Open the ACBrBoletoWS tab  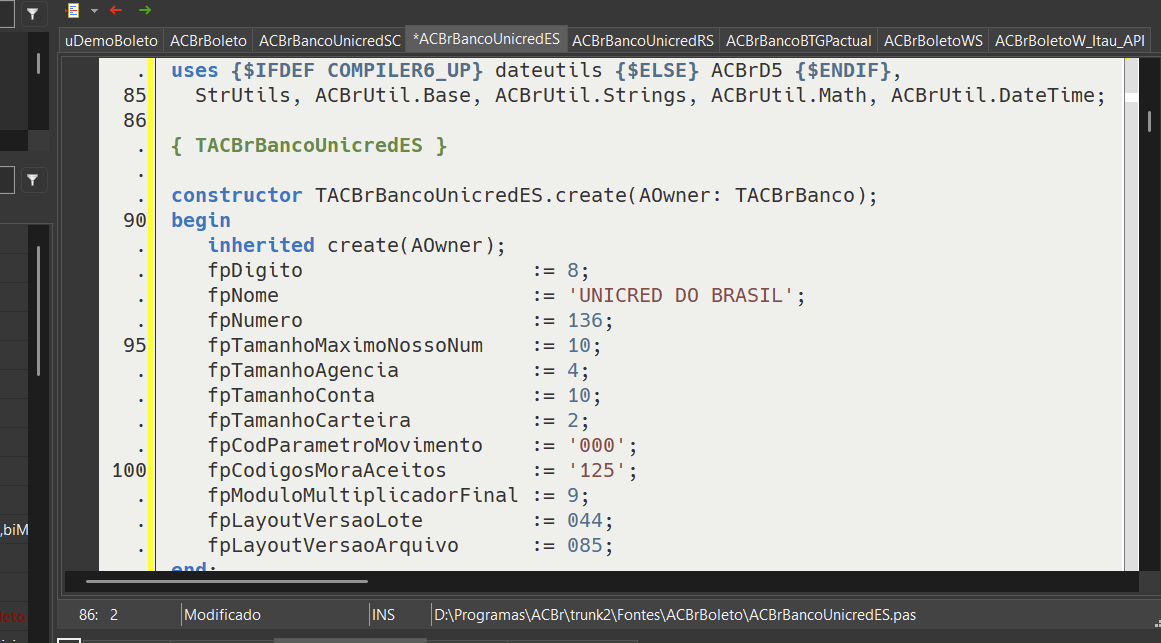tap(933, 41)
